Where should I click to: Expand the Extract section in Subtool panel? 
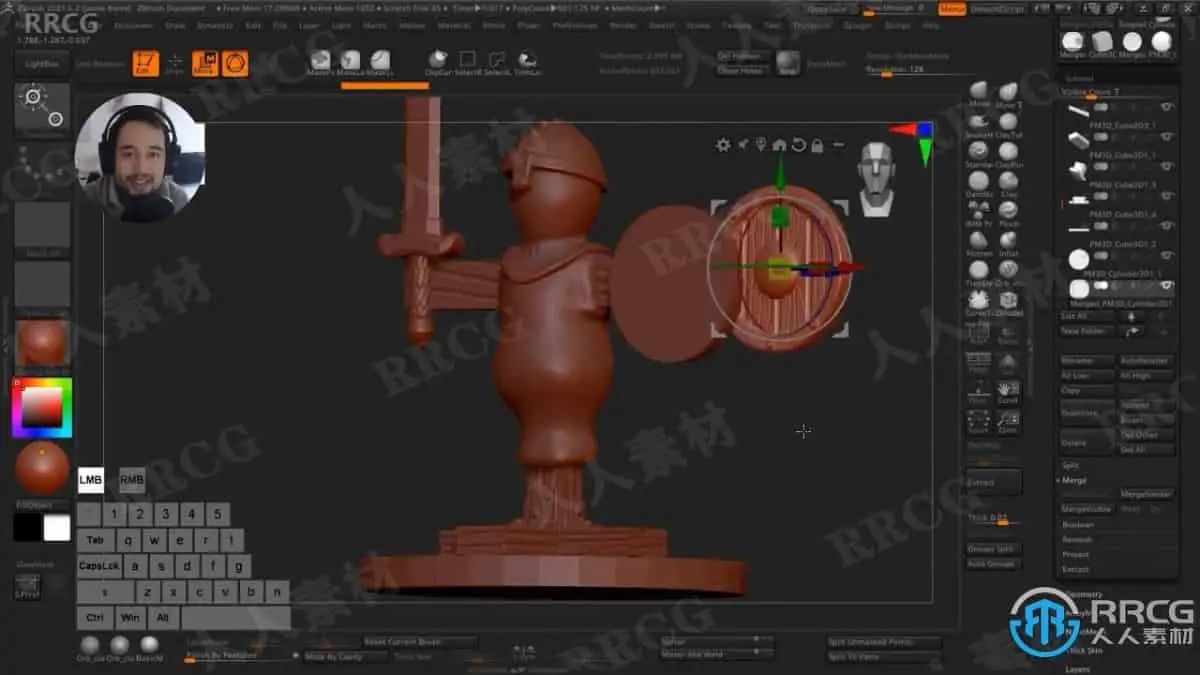click(1076, 569)
